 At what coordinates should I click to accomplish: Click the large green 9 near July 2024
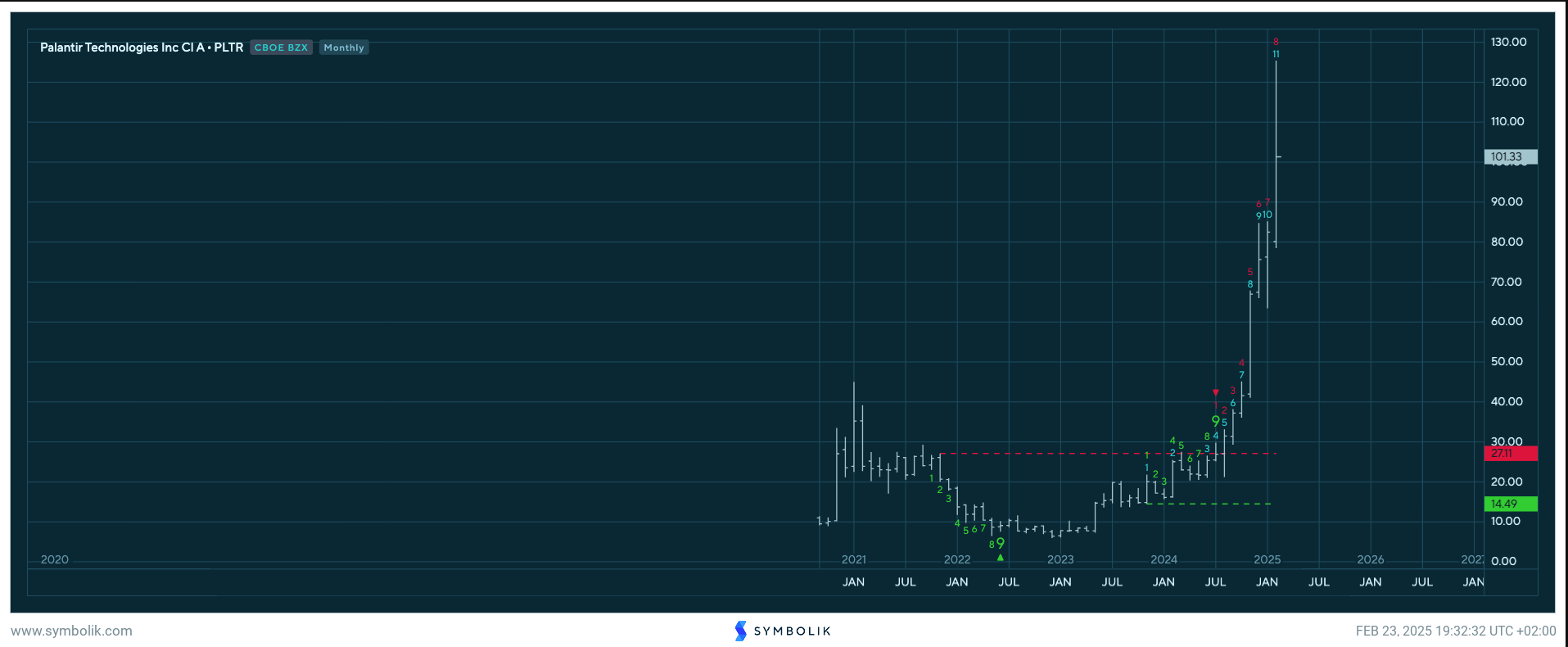pyautogui.click(x=1215, y=421)
